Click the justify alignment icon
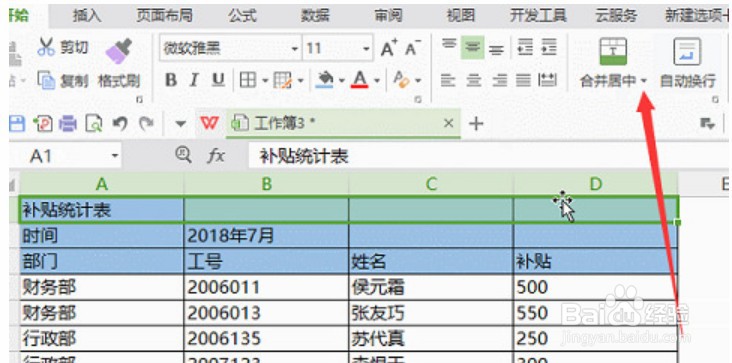This screenshot has height=363, width=732. [x=523, y=80]
